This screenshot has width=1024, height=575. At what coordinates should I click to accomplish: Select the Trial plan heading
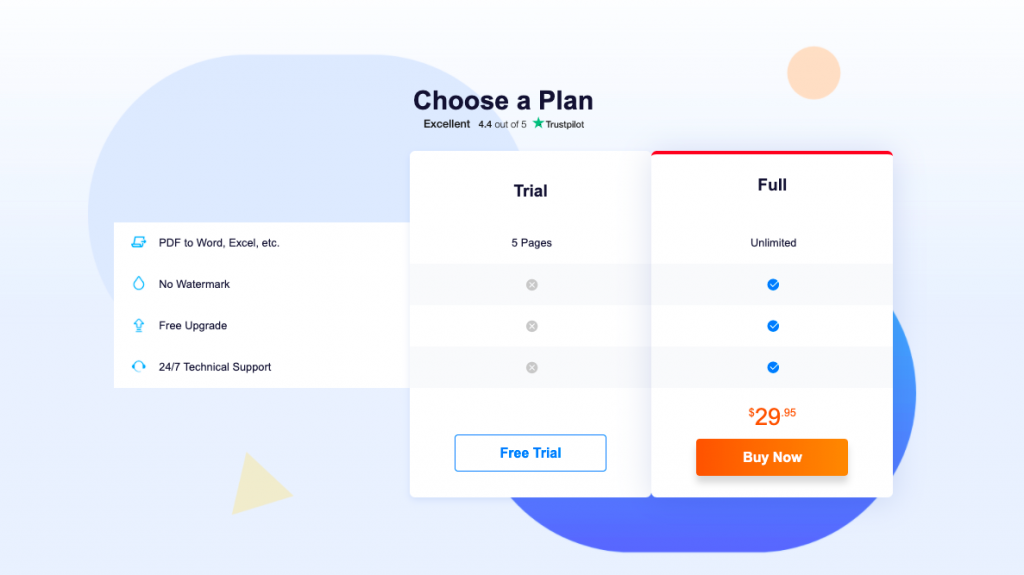tap(530, 191)
